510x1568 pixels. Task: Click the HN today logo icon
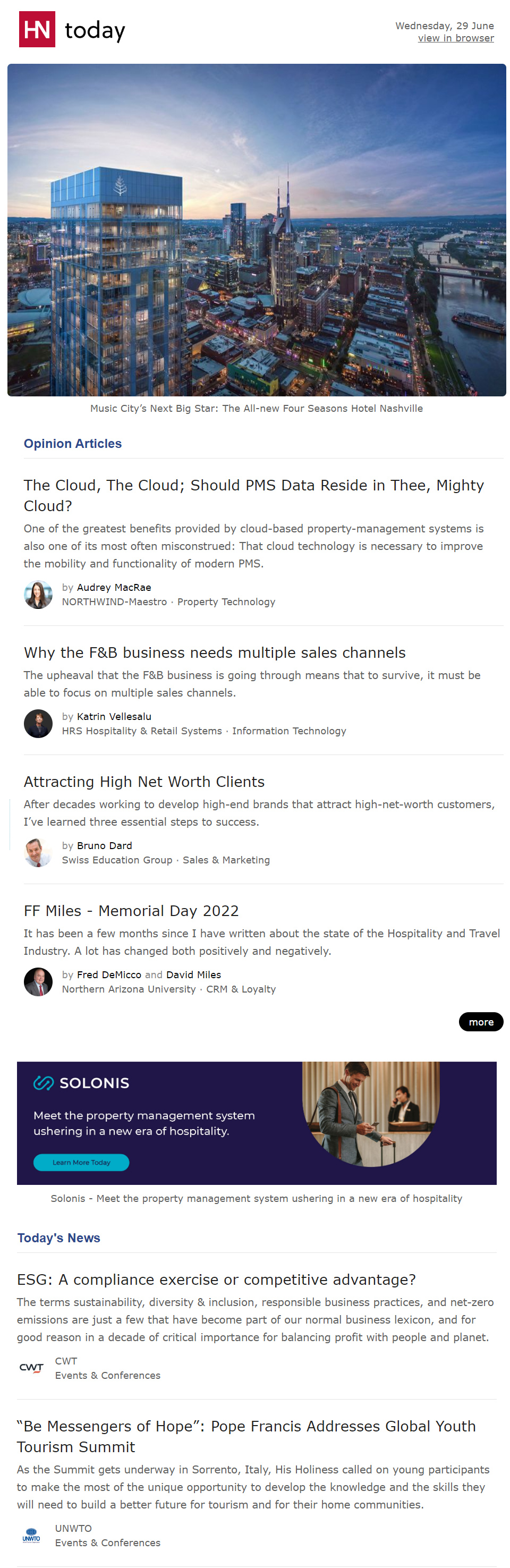[x=37, y=29]
